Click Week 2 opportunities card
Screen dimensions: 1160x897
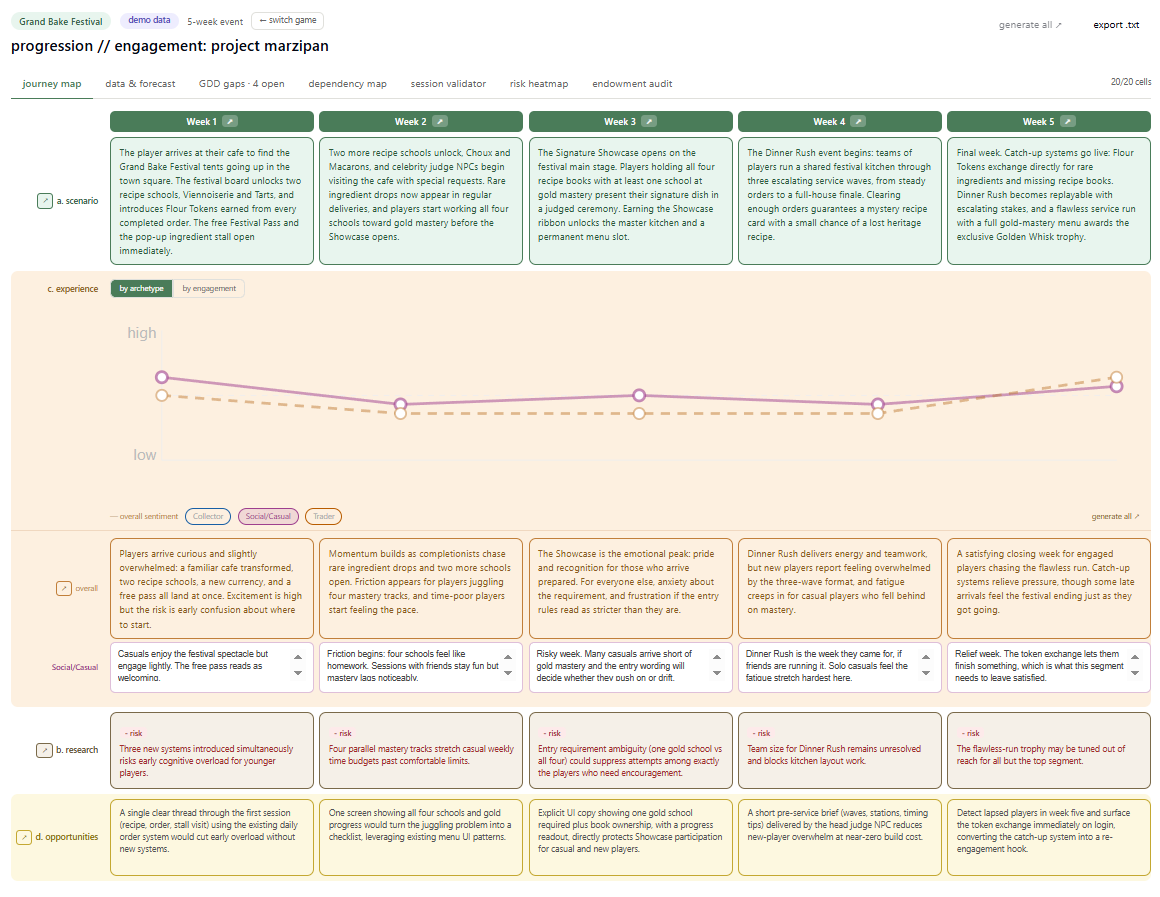421,837
